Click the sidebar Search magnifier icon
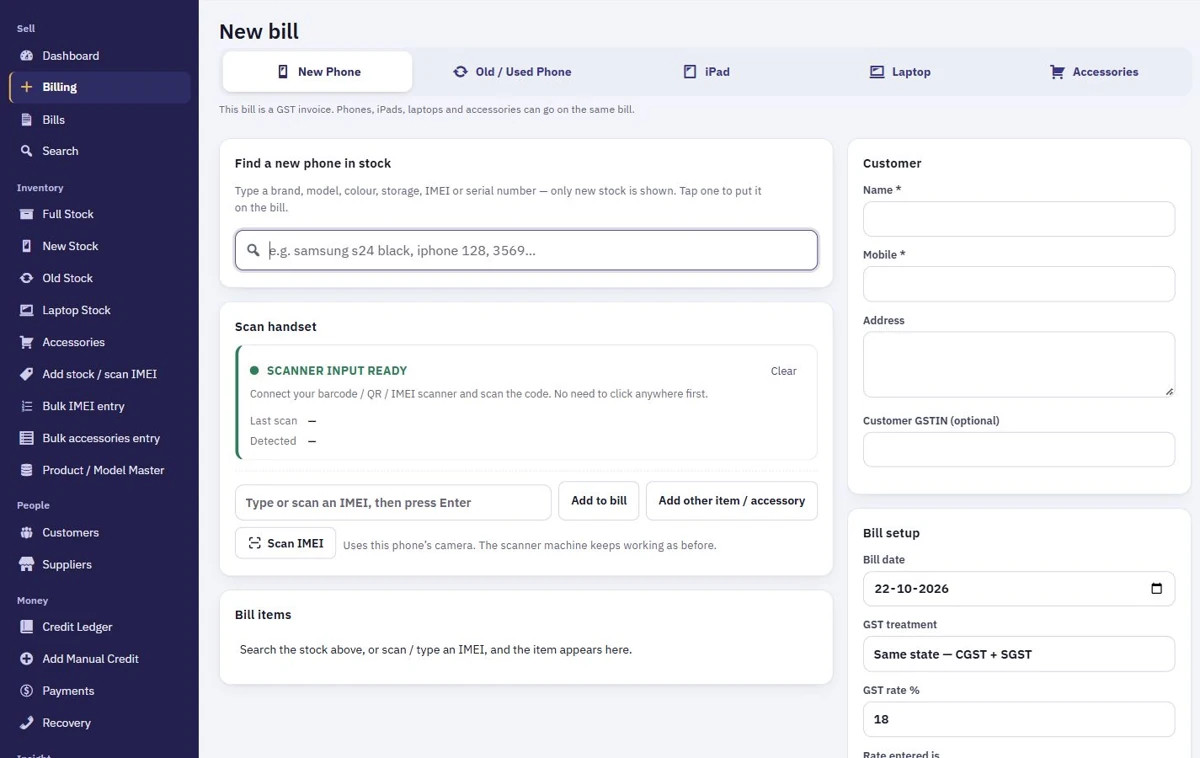This screenshot has width=1200, height=758. (x=26, y=151)
